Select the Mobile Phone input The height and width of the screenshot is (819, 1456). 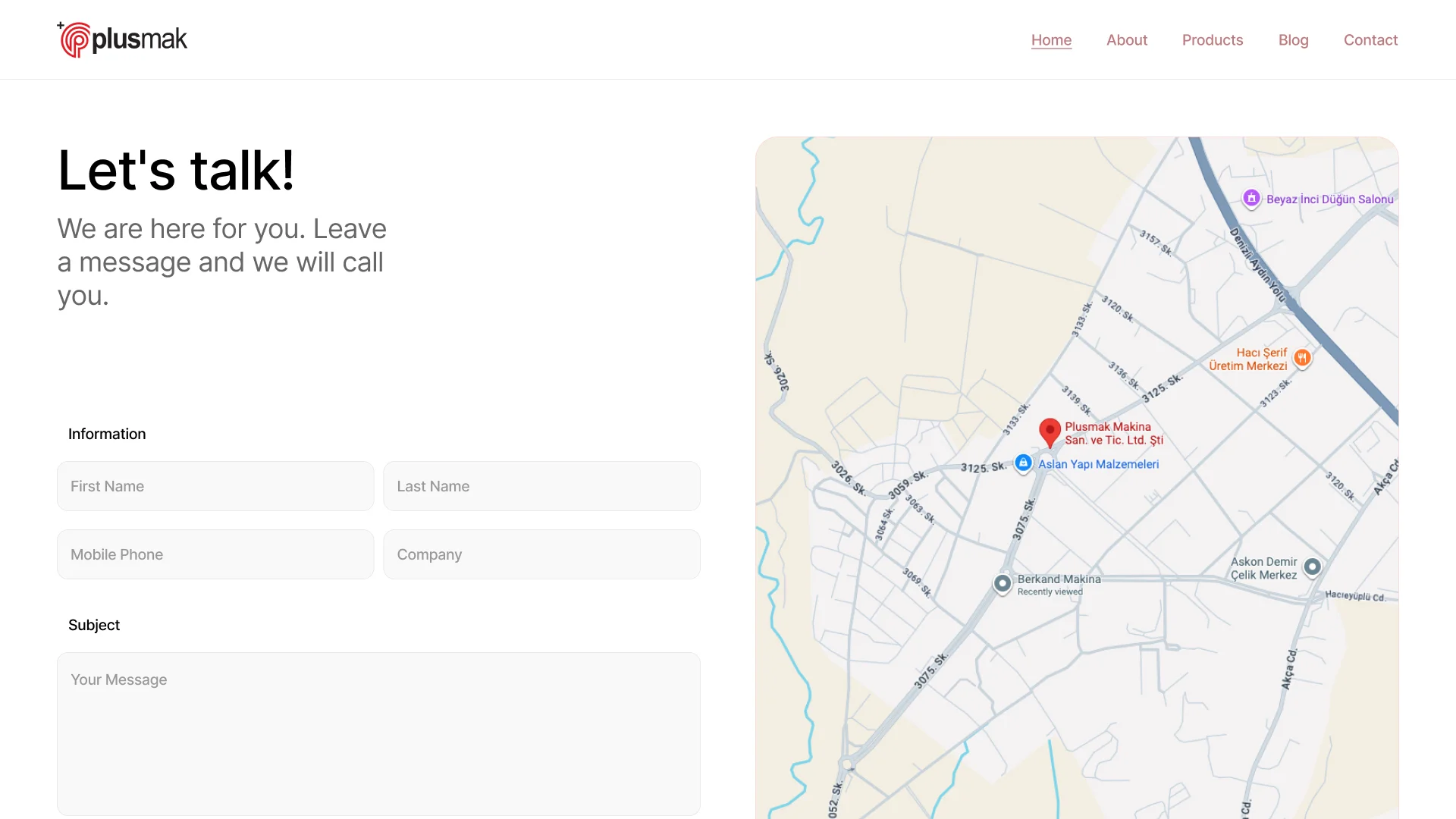pos(215,554)
